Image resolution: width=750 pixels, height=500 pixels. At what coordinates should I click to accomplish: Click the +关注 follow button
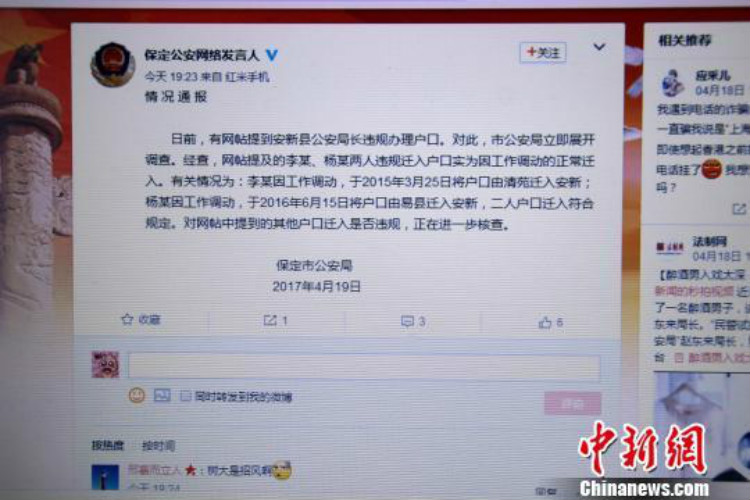pyautogui.click(x=543, y=52)
